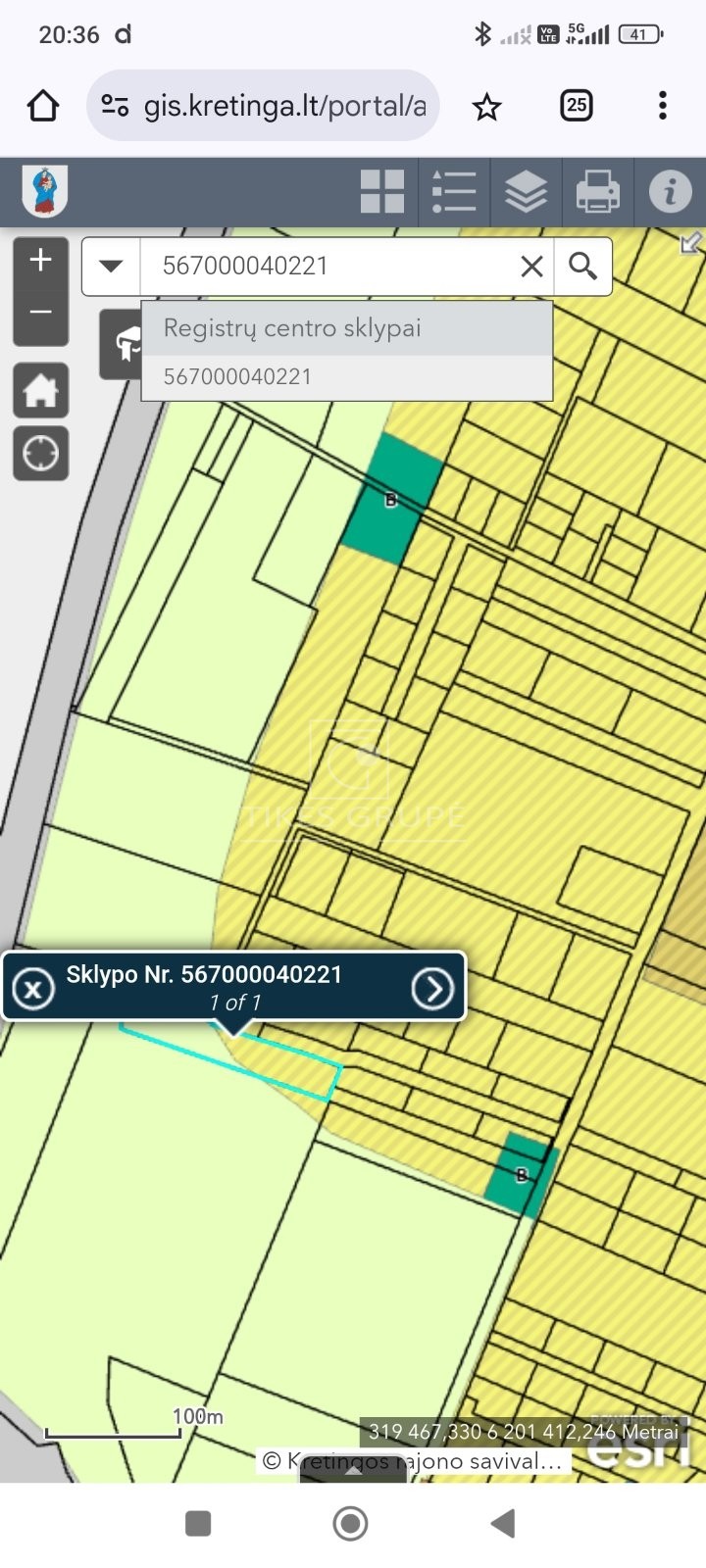The image size is (706, 1568).
Task: Open the legend list icon
Action: coord(454,191)
